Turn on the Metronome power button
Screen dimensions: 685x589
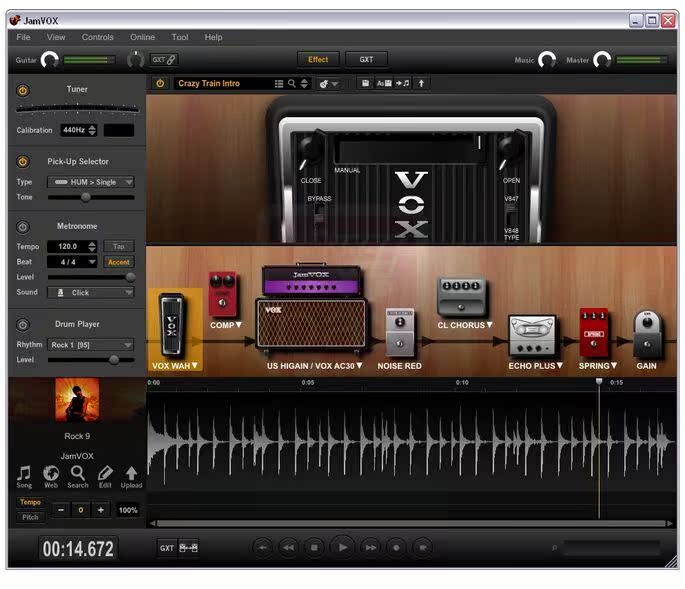pos(23,227)
